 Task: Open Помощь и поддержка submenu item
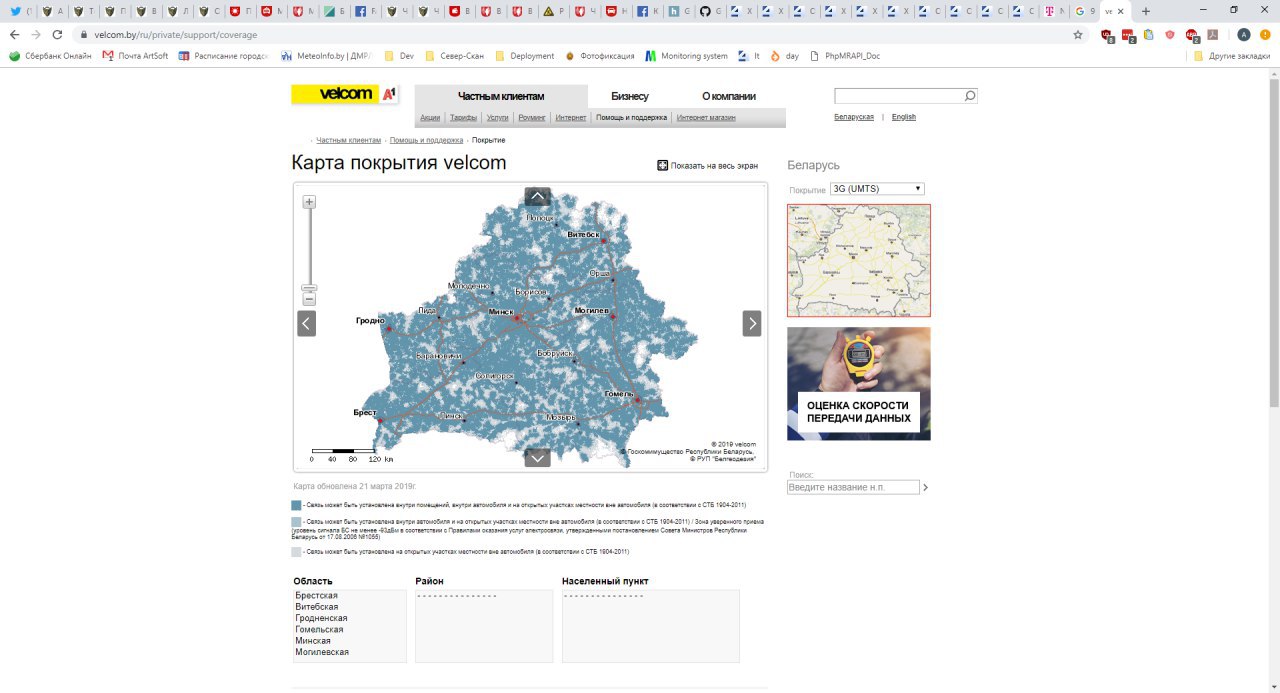[631, 117]
